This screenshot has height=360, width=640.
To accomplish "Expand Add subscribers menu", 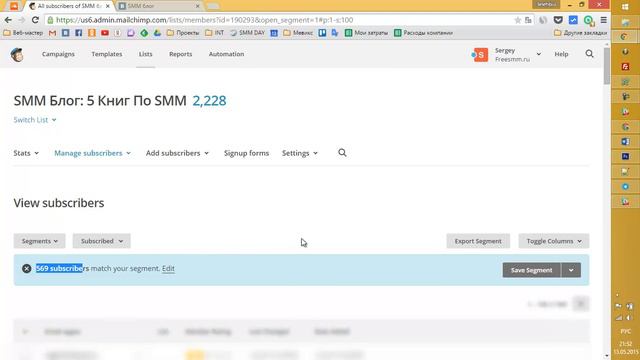I will (178, 153).
